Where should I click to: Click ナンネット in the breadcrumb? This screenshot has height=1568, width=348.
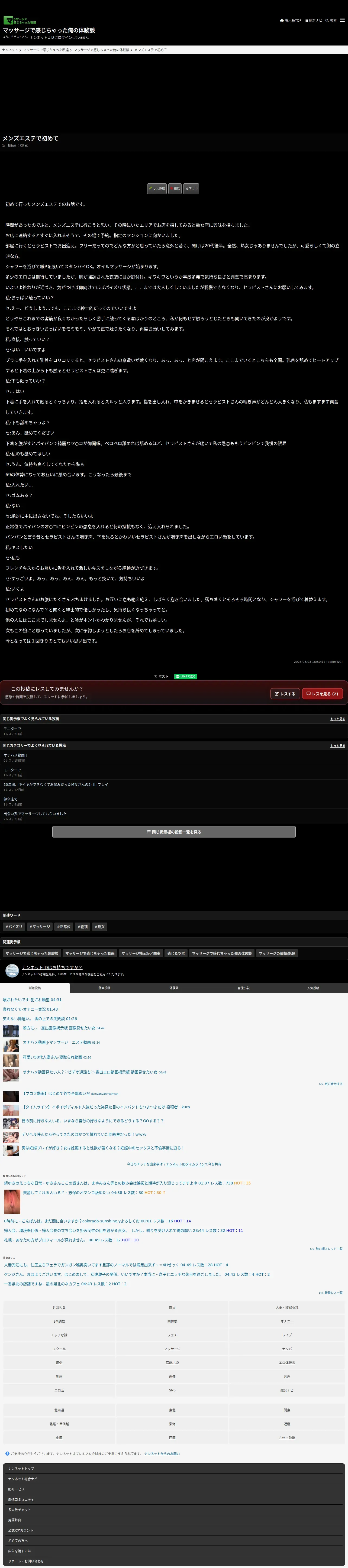click(10, 50)
